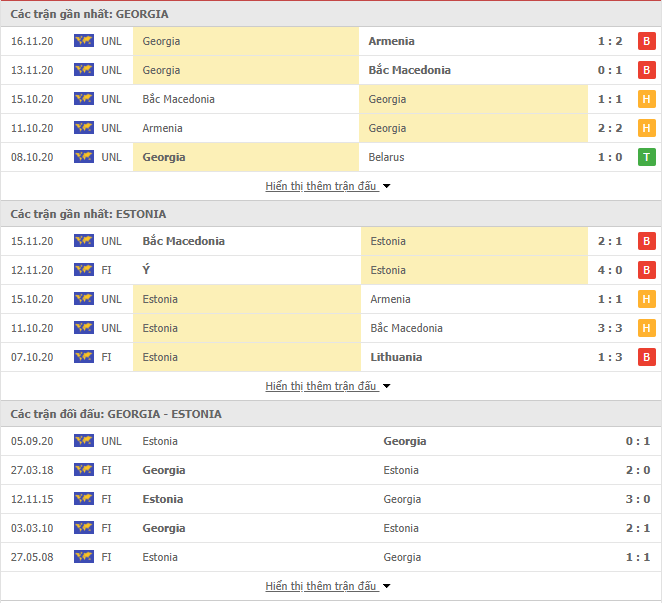Click the world flag icon for 12.11.20 Ý match
This screenshot has width=662, height=603.
click(84, 270)
